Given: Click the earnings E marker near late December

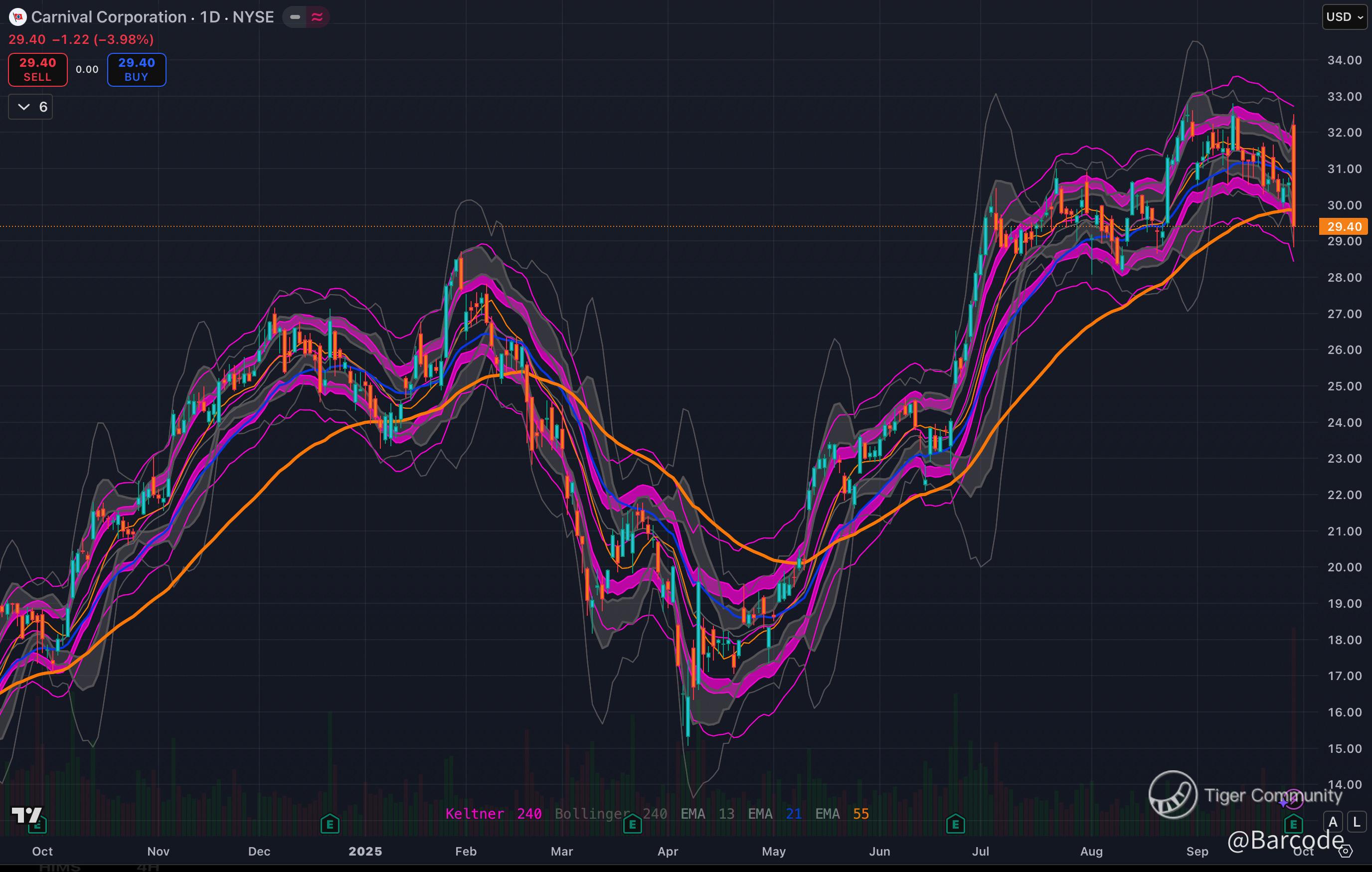Looking at the screenshot, I should tap(330, 824).
